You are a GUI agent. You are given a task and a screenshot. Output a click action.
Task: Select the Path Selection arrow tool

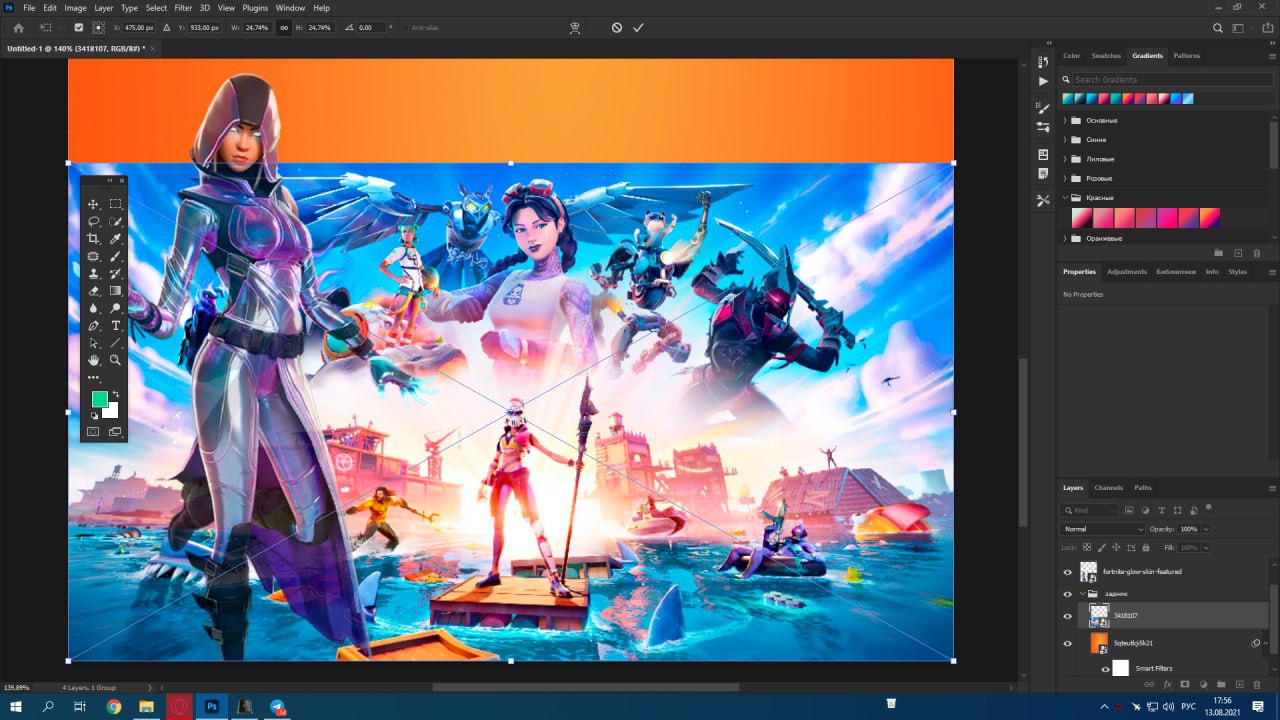pyautogui.click(x=94, y=343)
